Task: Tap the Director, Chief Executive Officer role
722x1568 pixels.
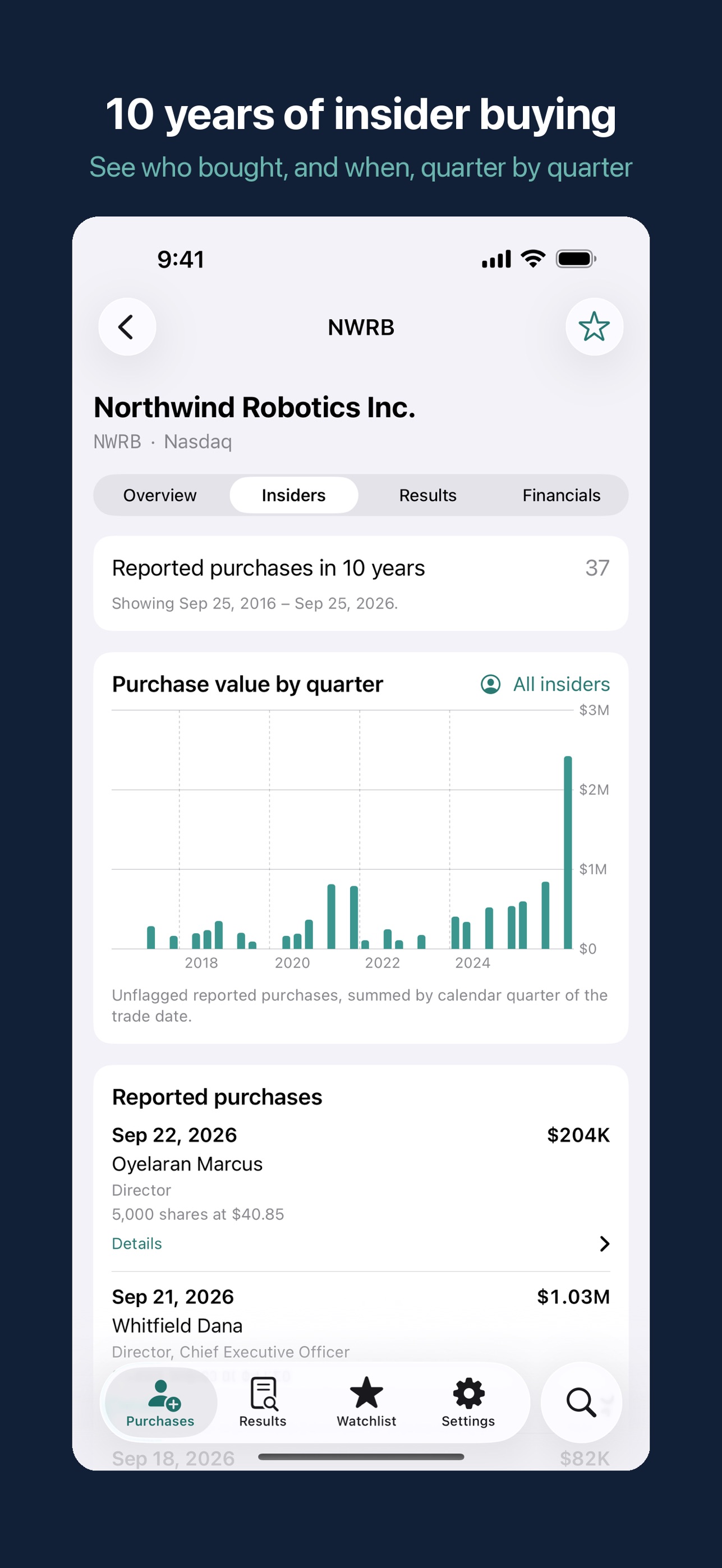Action: click(231, 1352)
